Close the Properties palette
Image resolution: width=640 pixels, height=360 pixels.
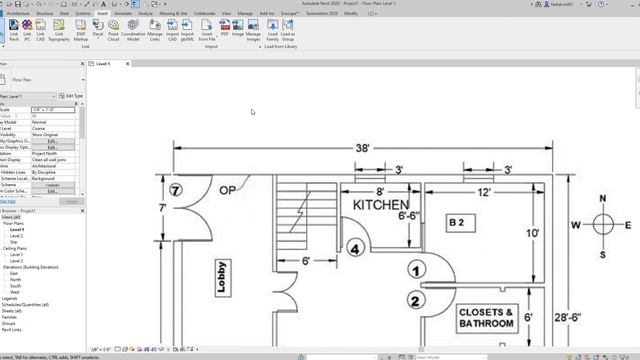(82, 64)
